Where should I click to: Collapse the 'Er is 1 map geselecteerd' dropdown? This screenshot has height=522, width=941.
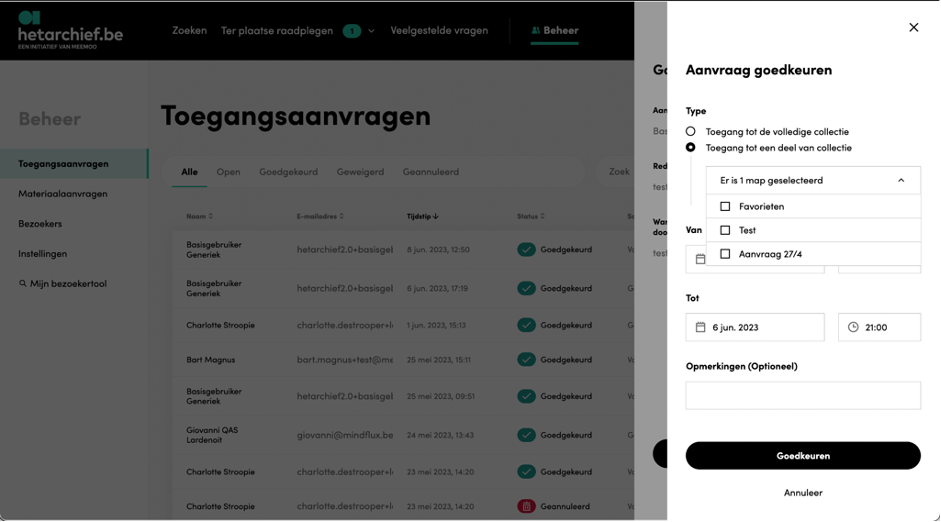click(901, 181)
